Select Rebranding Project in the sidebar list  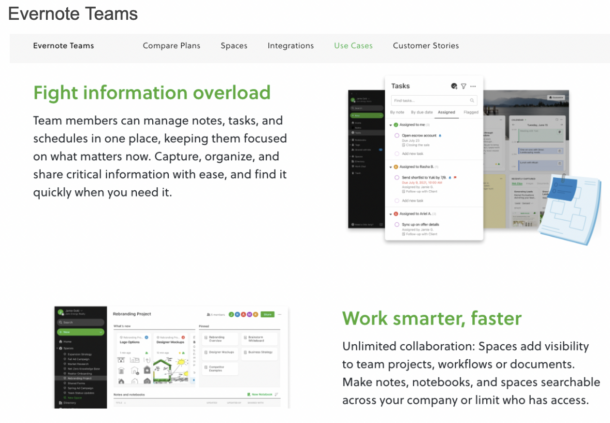(x=80, y=378)
